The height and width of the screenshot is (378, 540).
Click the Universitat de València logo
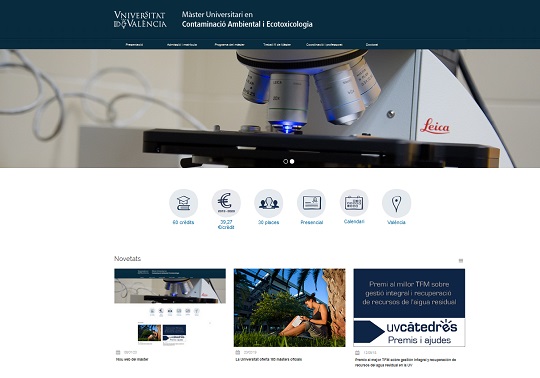tap(140, 20)
